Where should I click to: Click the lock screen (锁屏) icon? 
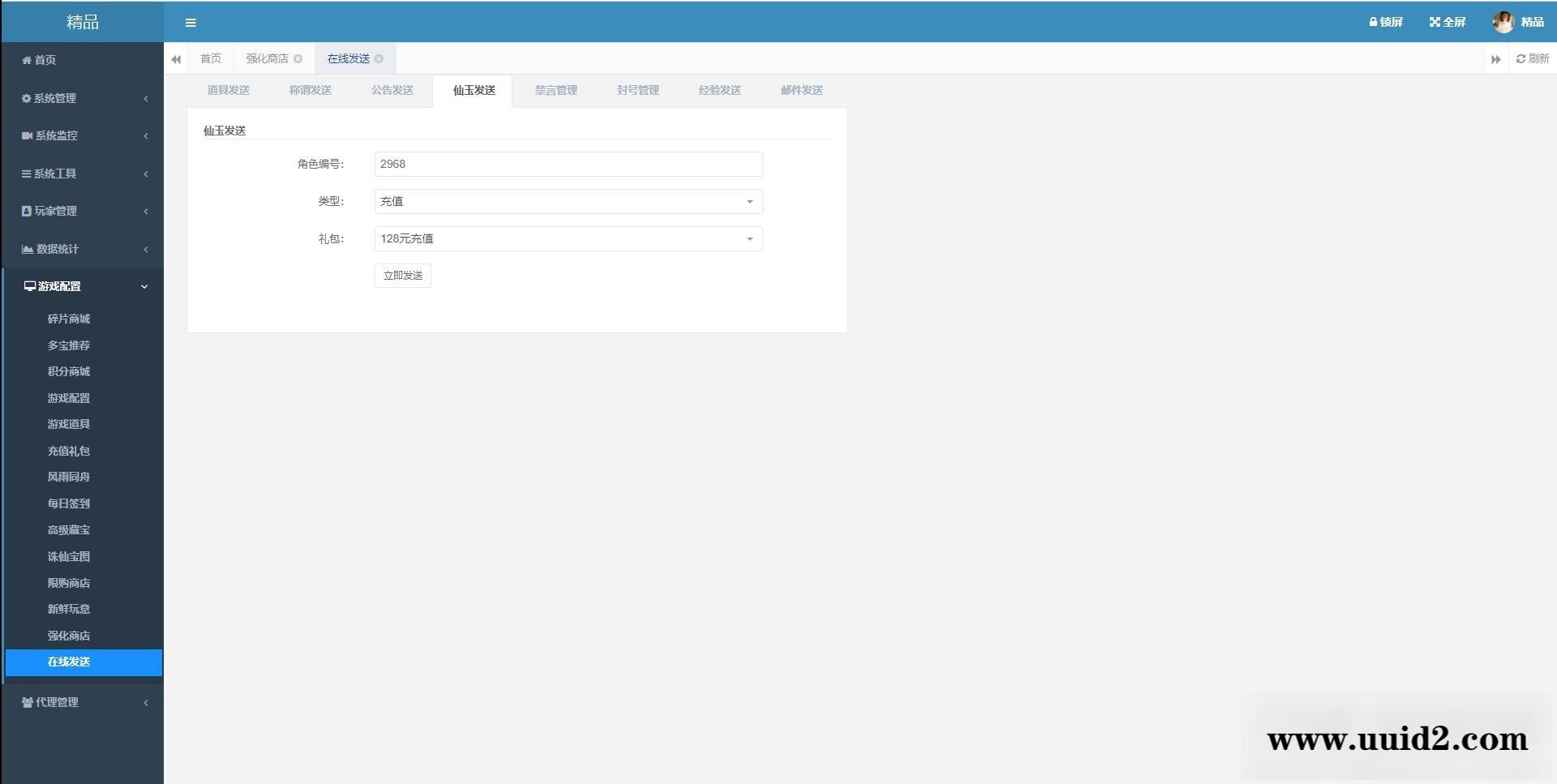tap(1373, 22)
